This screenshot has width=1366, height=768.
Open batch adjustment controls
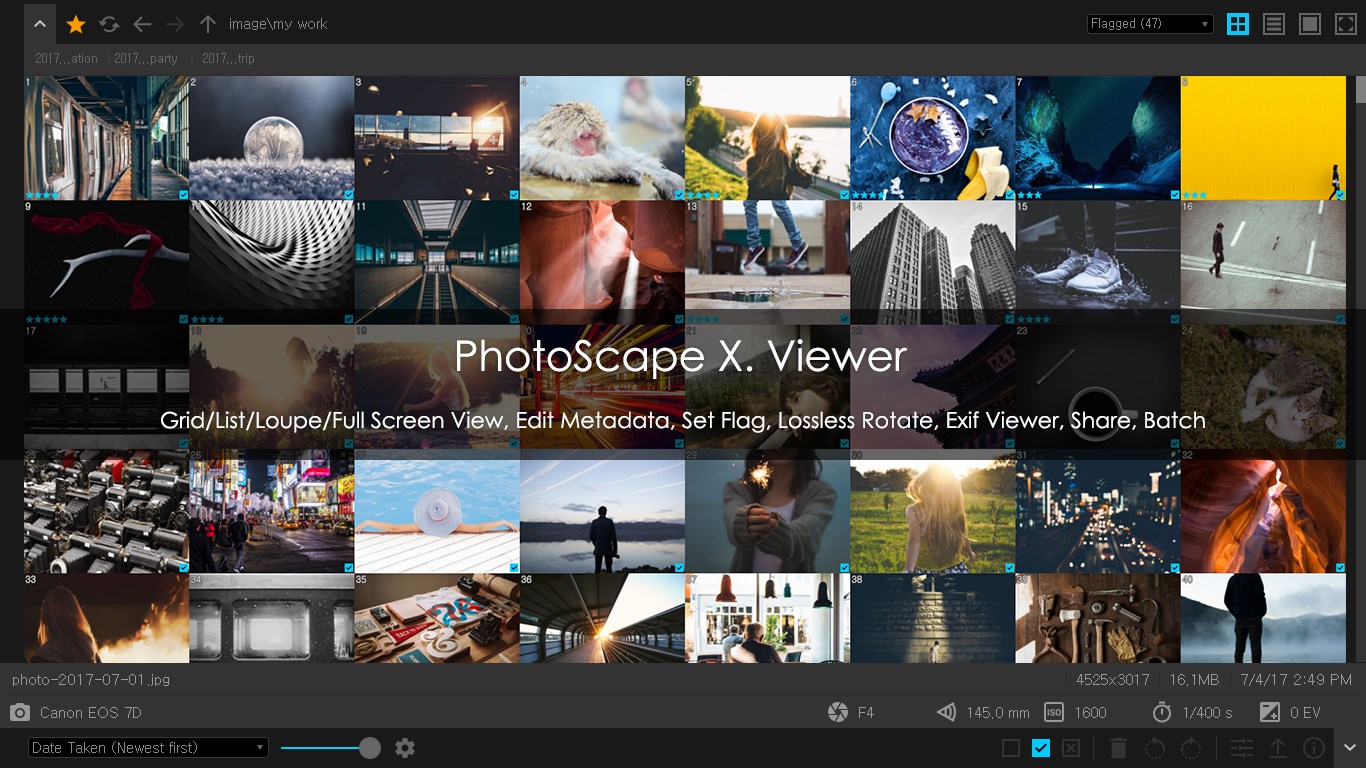(1241, 747)
